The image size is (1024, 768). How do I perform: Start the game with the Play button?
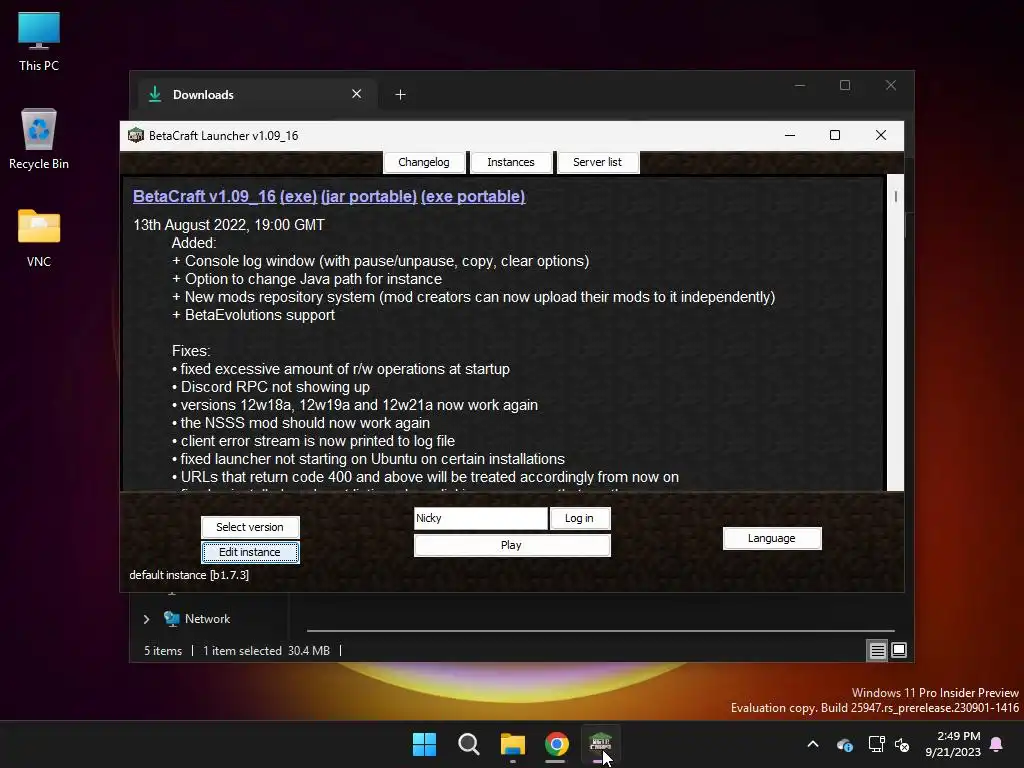point(512,545)
